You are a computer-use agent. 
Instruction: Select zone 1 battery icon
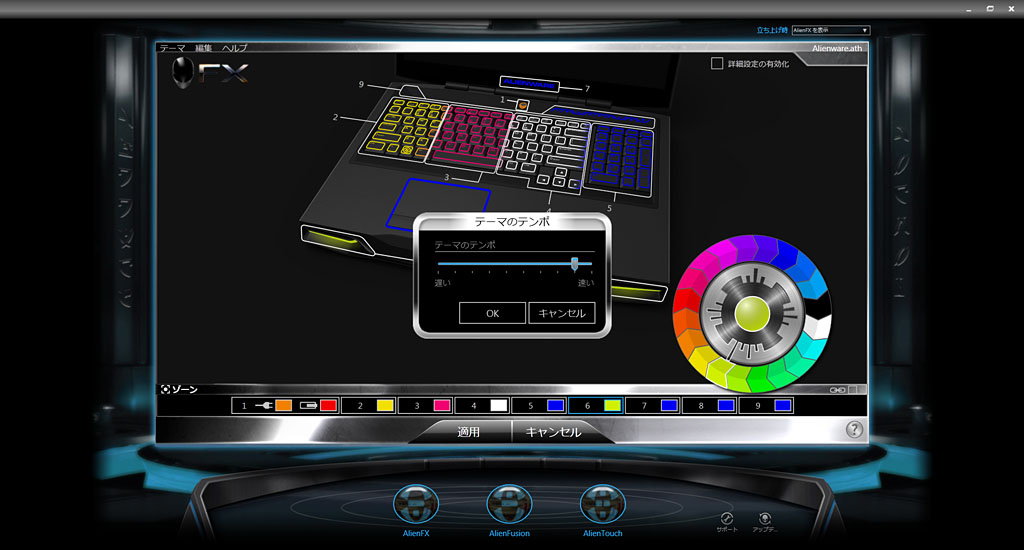[308, 406]
